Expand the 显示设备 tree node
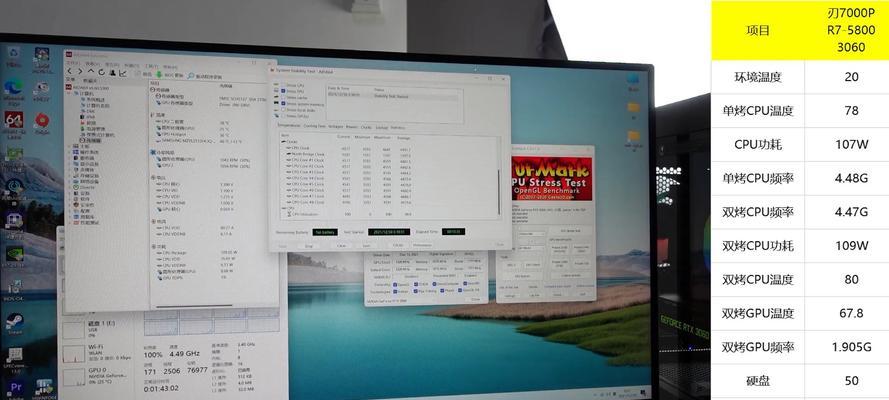The width and height of the screenshot is (889, 400). 69,164
